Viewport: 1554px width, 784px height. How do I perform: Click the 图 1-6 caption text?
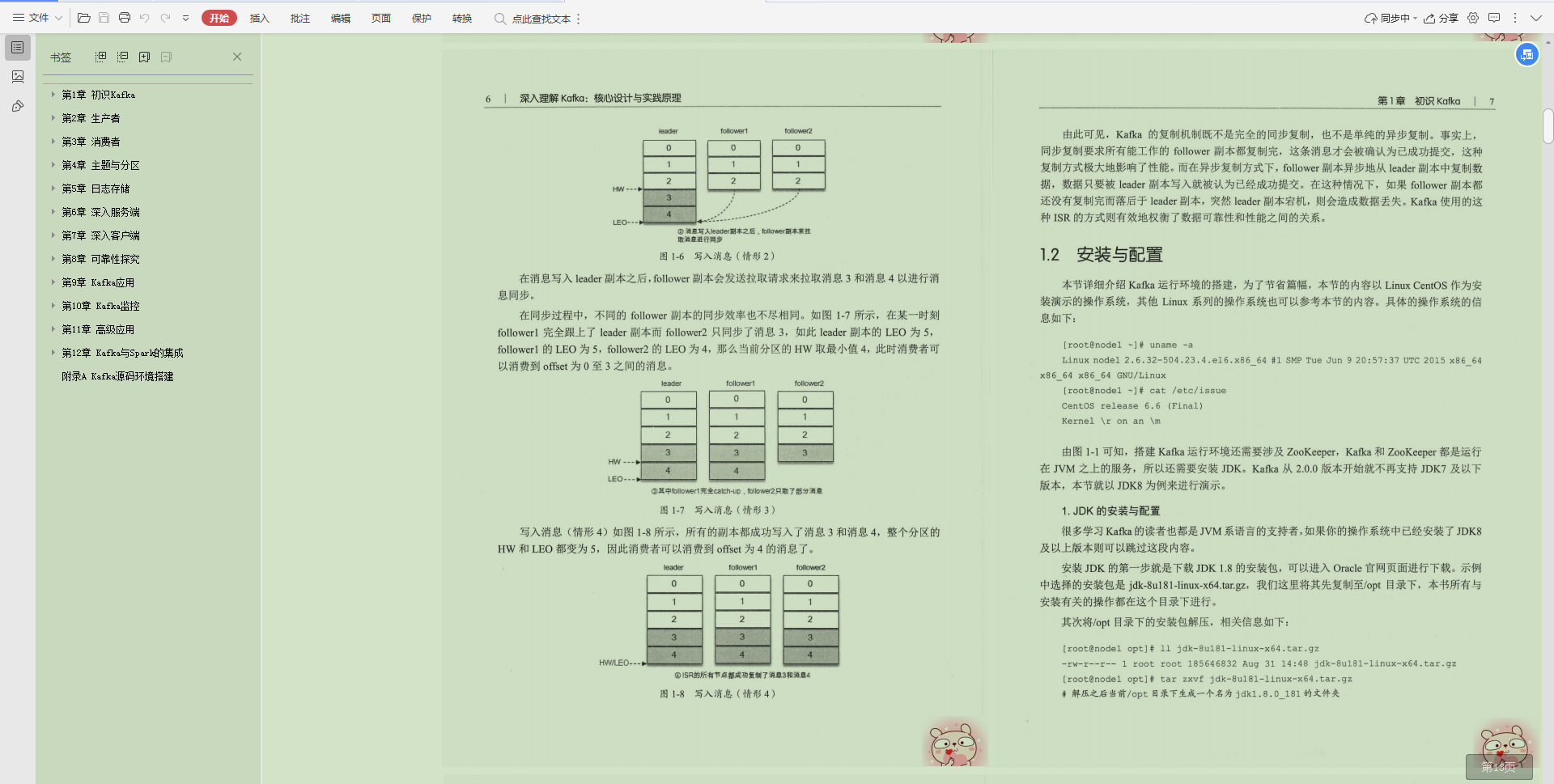click(x=717, y=256)
